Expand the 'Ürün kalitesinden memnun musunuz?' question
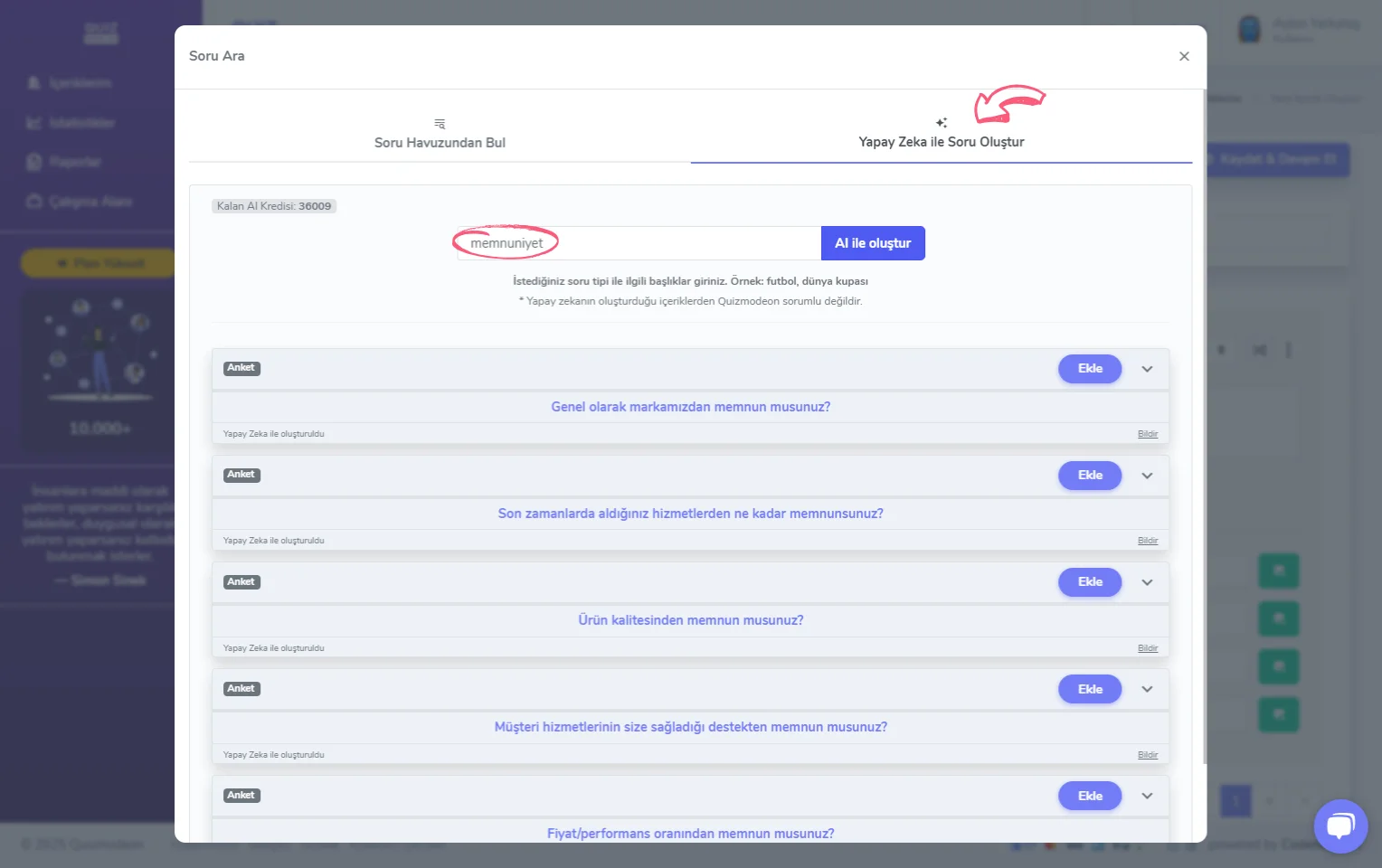This screenshot has height=868, width=1382. tap(1147, 582)
